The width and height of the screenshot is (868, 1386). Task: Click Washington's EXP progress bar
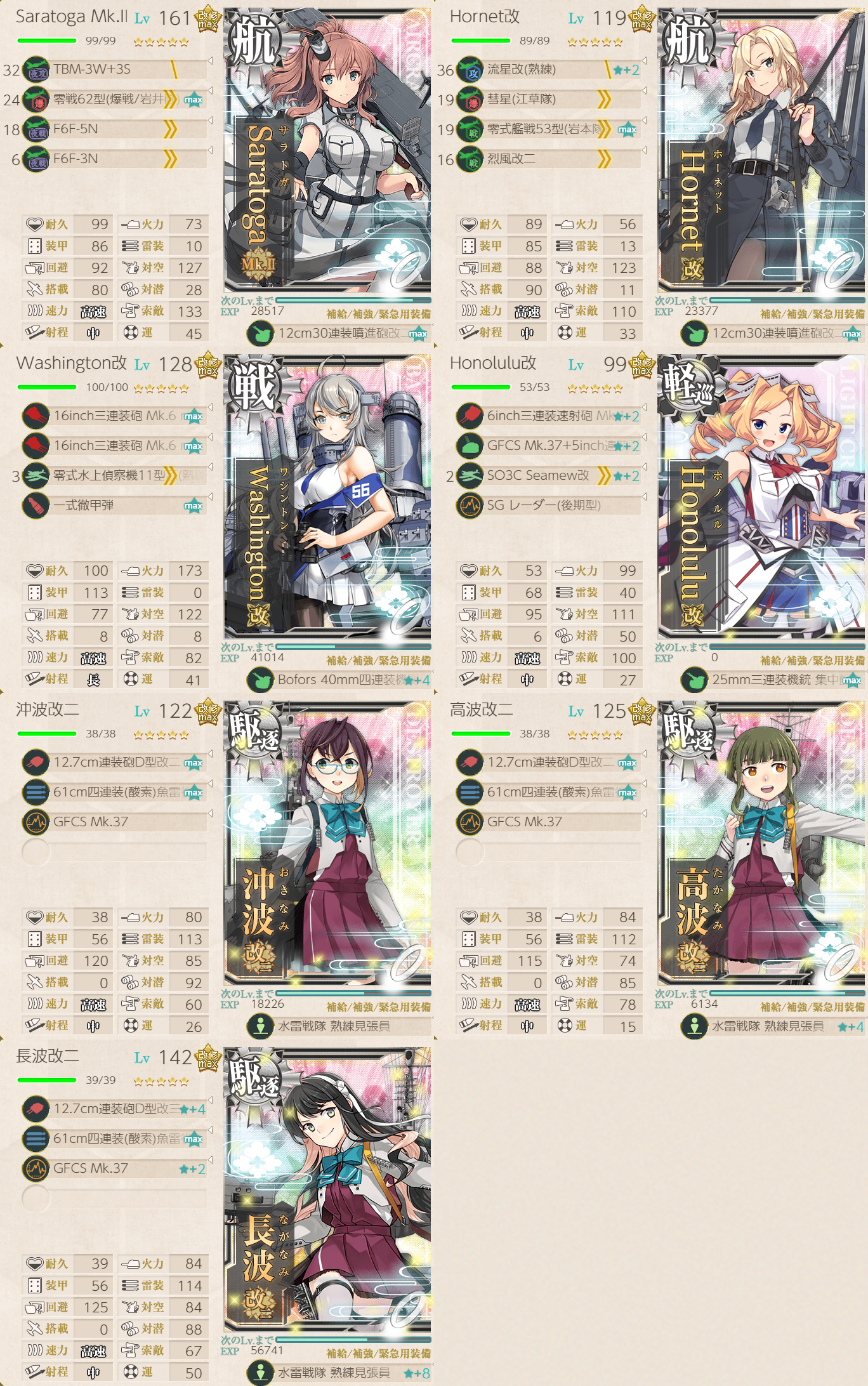(x=353, y=647)
